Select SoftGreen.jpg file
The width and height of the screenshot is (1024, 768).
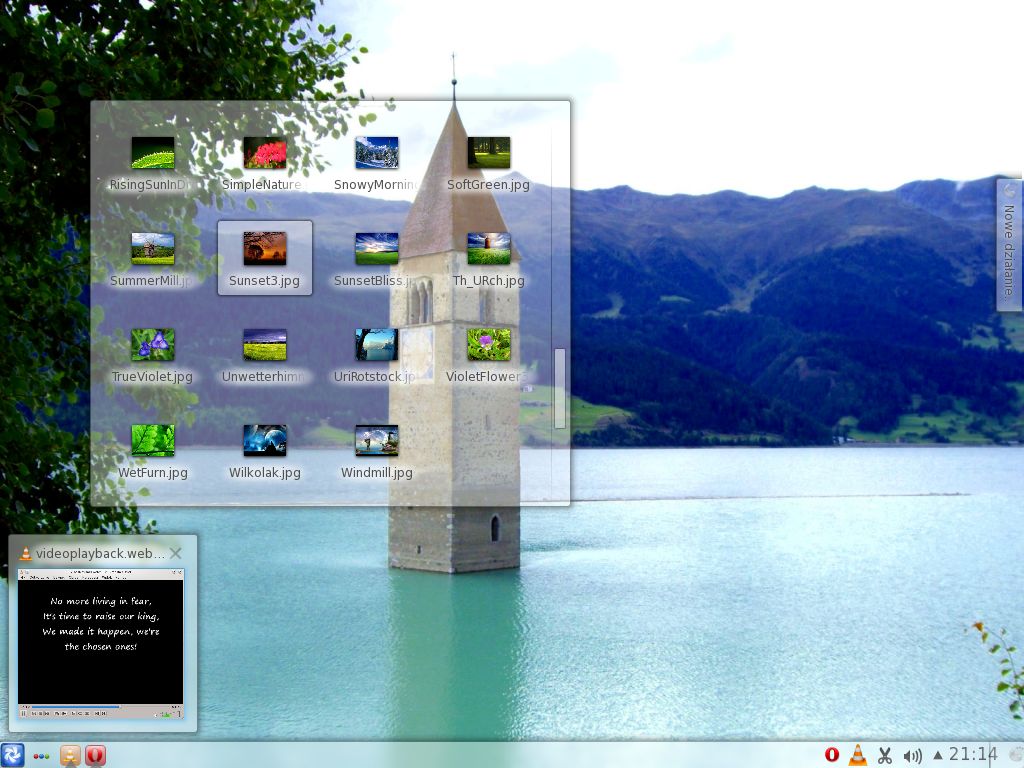[x=488, y=164]
